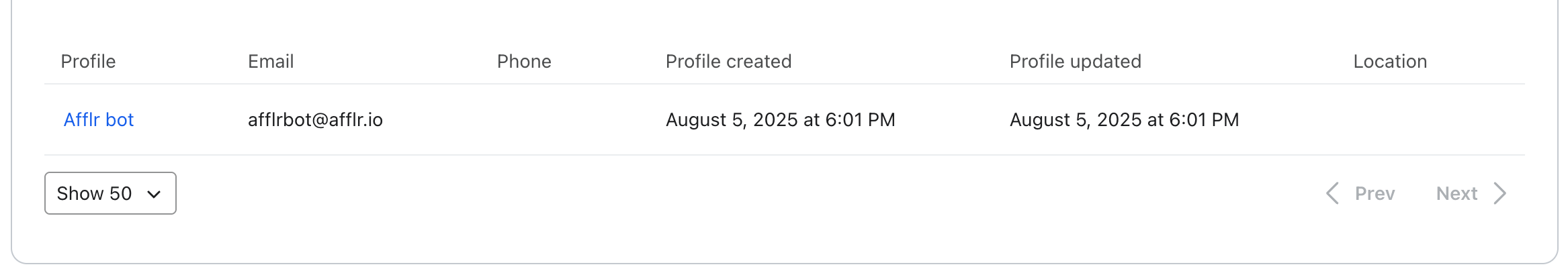Sort by the Profile created header
The image size is (1568, 275).
pos(728,62)
